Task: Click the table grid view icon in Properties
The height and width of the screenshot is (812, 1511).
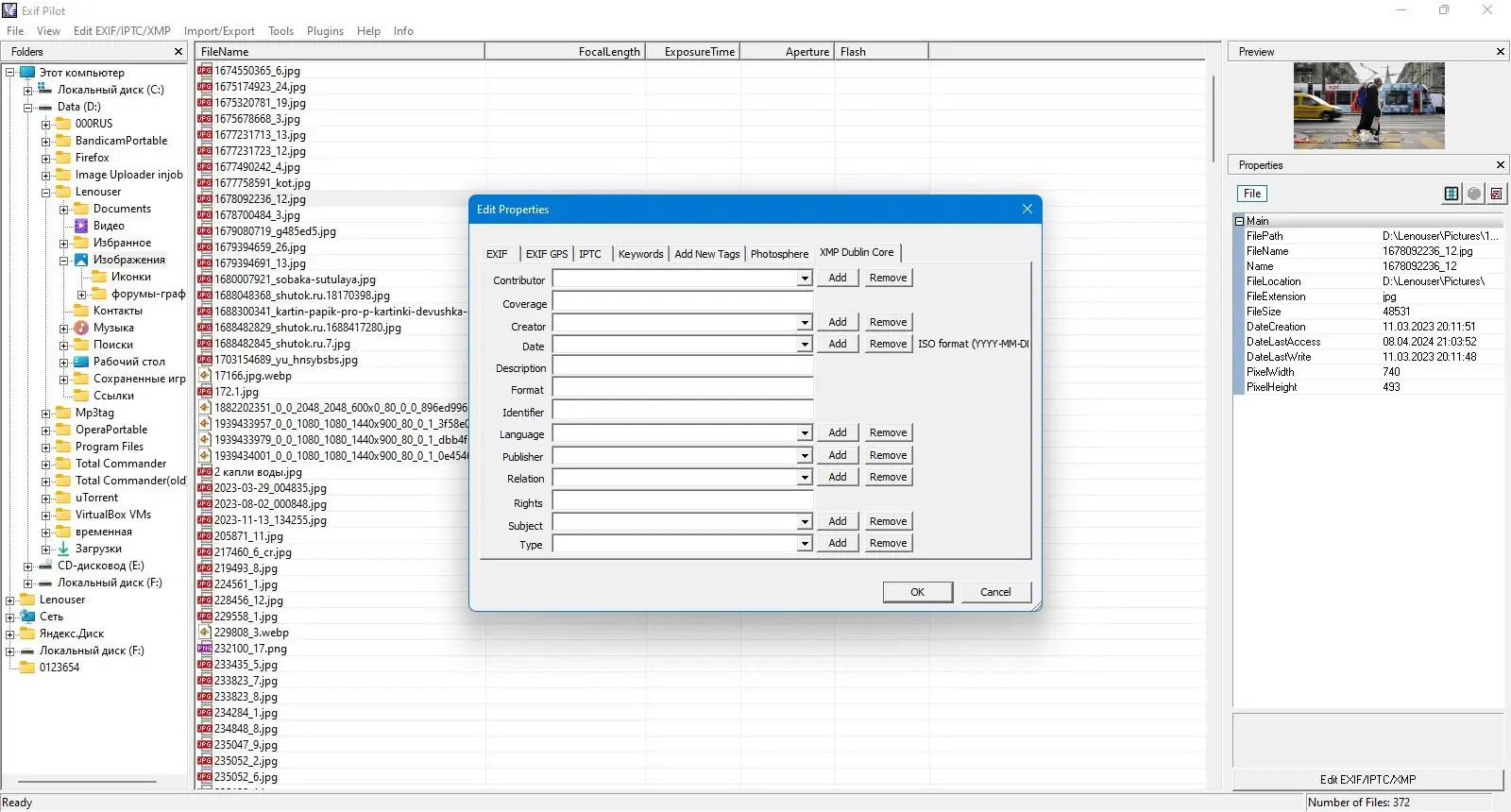Action: pyautogui.click(x=1452, y=194)
